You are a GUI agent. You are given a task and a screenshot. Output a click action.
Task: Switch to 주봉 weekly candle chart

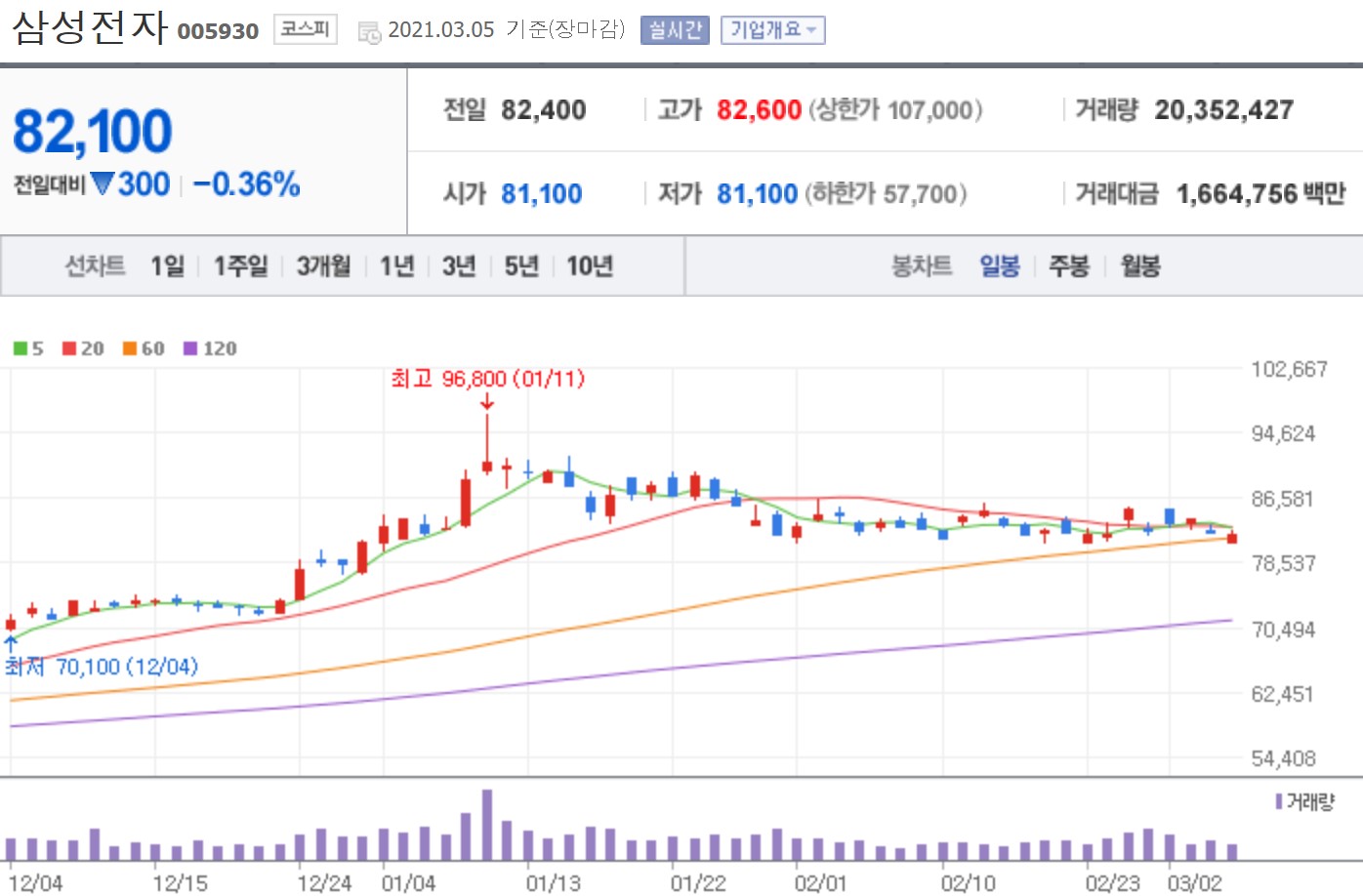pyautogui.click(x=1069, y=265)
